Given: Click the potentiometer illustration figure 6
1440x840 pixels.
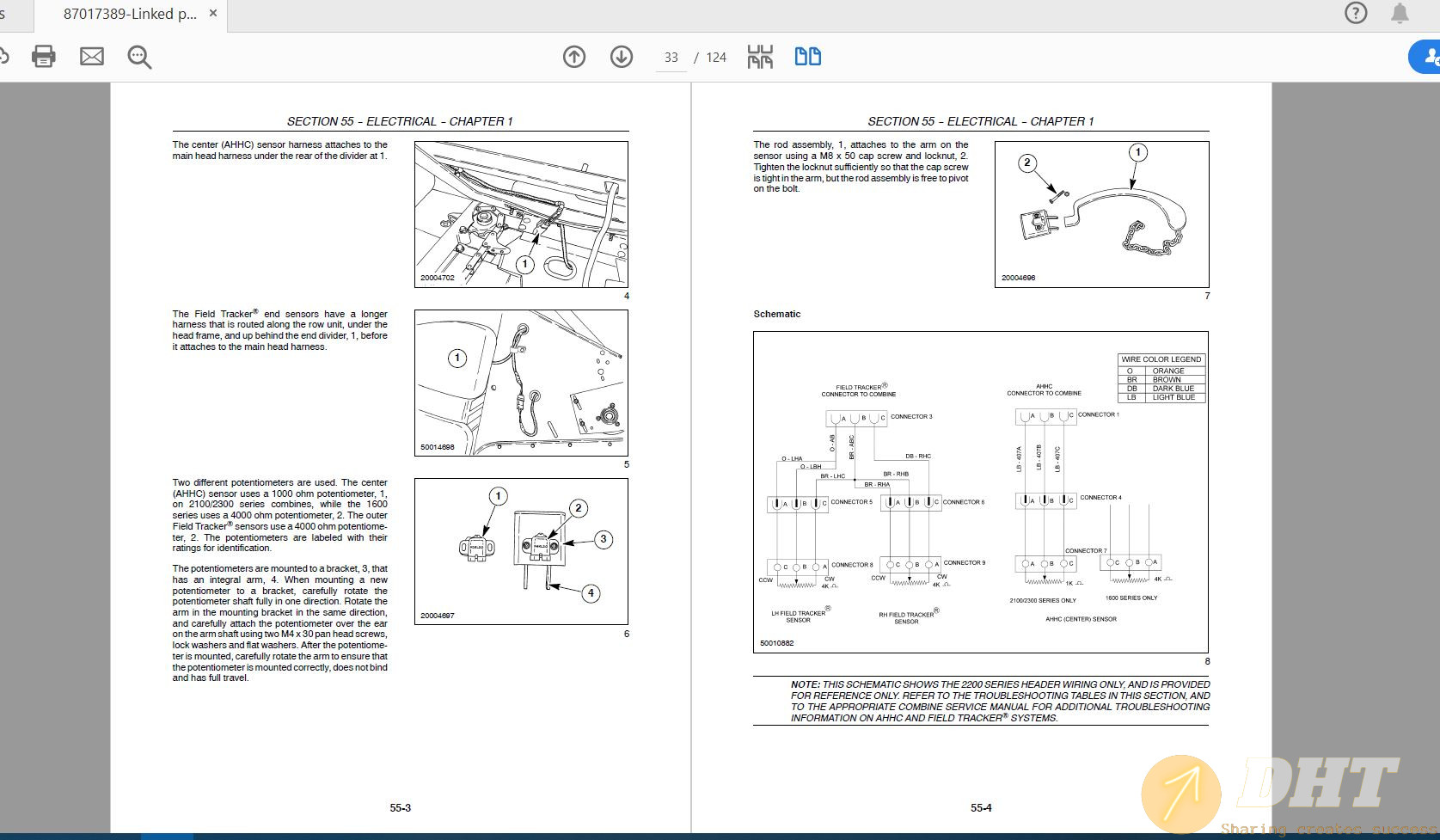Looking at the screenshot, I should coord(521,551).
